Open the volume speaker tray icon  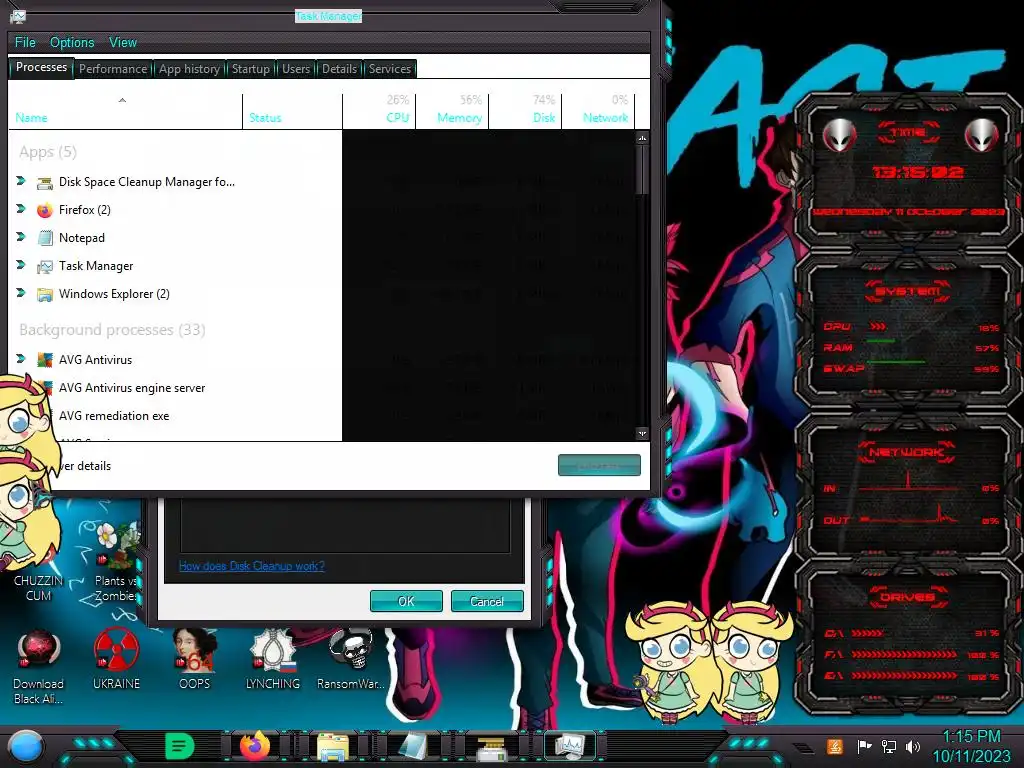coord(913,746)
